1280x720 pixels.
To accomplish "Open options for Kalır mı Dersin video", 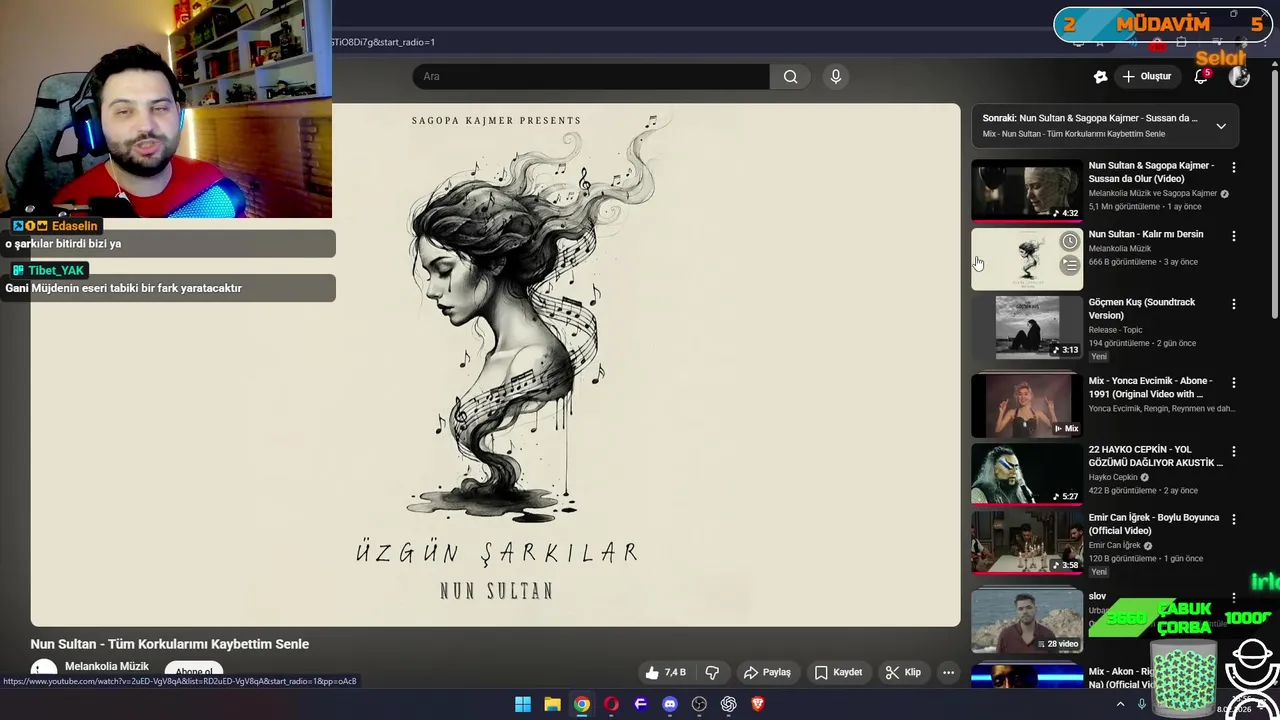I will pos(1233,236).
